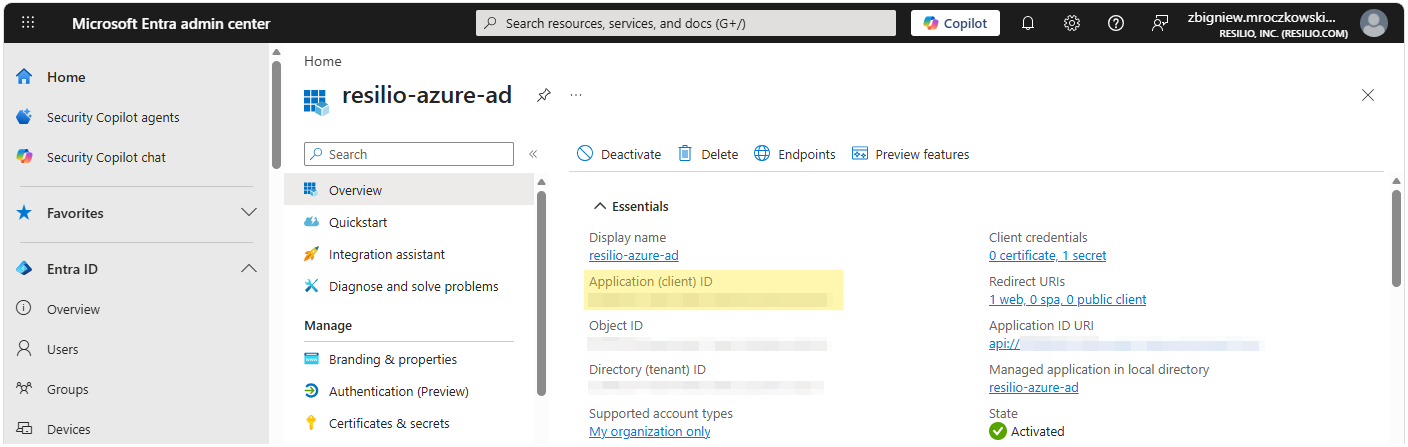Open portal settings gear icon
The height and width of the screenshot is (447, 1408).
(x=1072, y=23)
